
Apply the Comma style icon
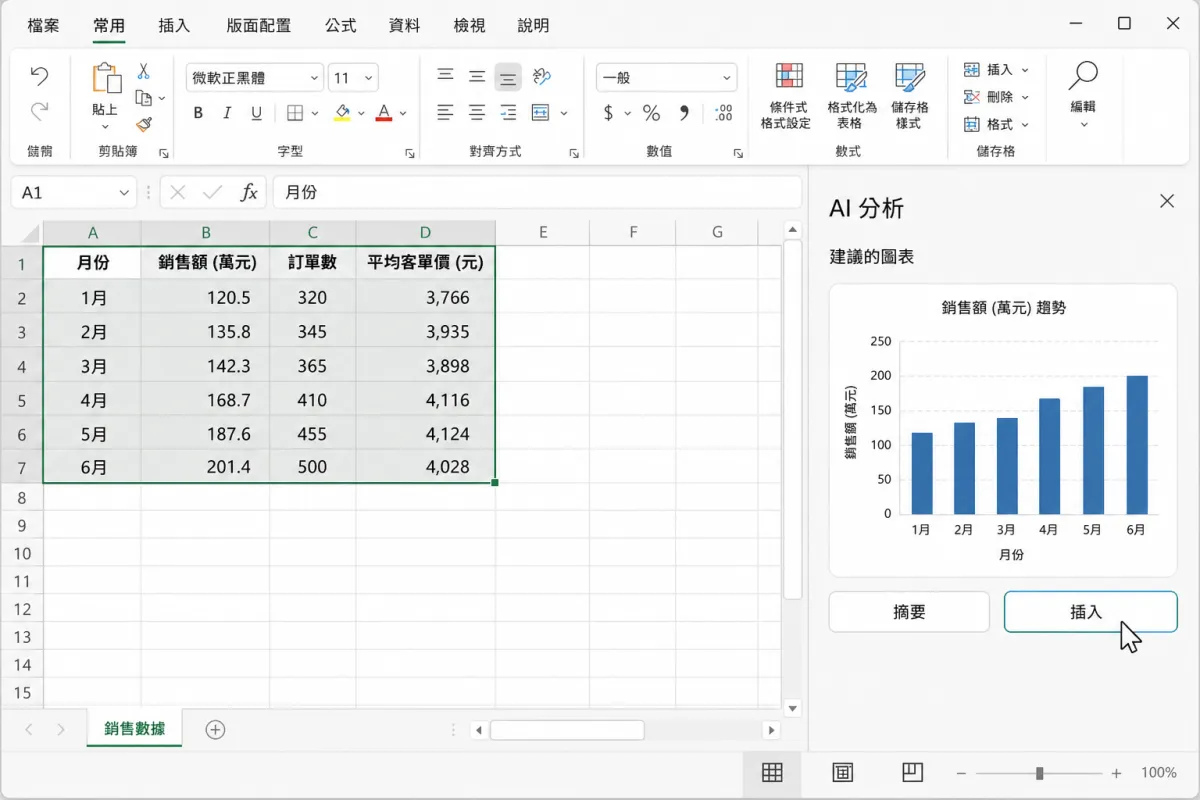click(685, 113)
